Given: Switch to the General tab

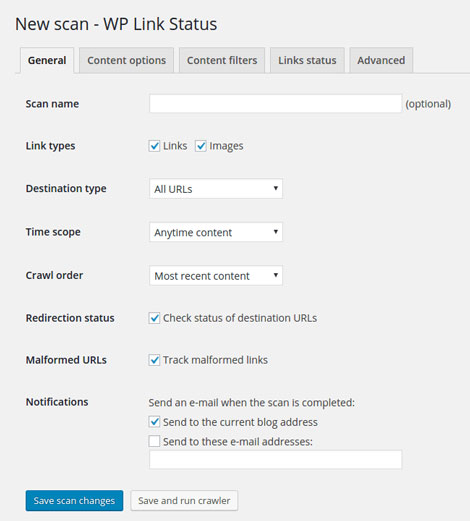Looking at the screenshot, I should 47,60.
